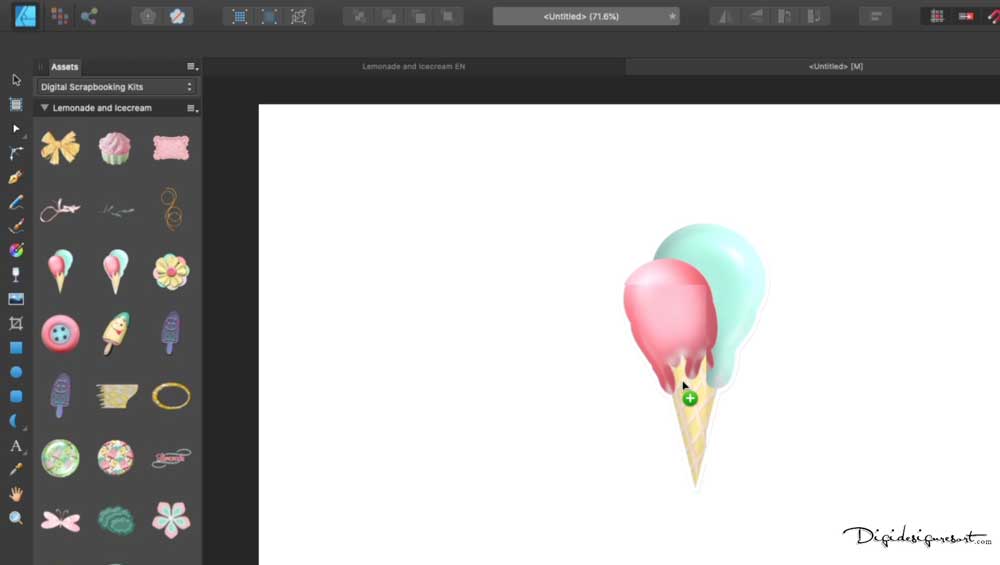
Task: Select the Ellipse shape tool
Action: [x=16, y=372]
